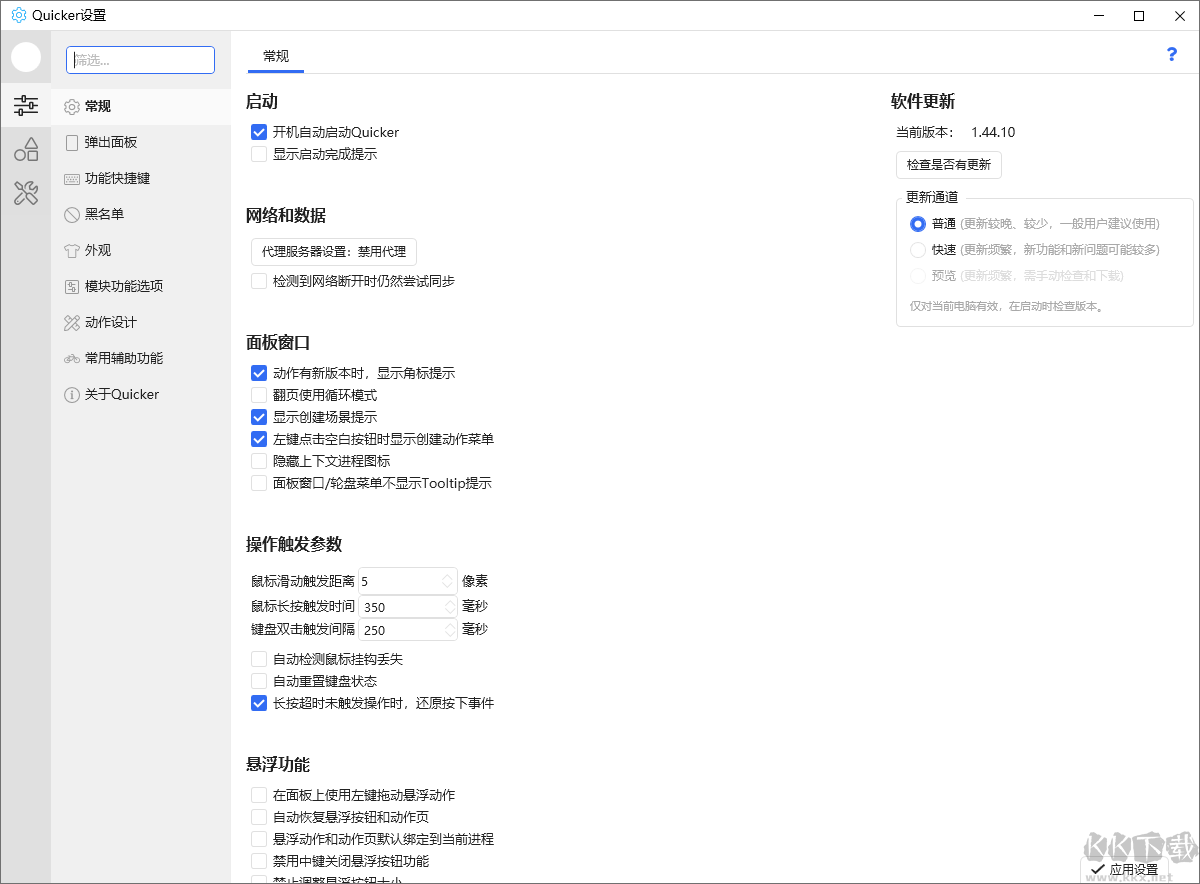This screenshot has width=1200, height=884.
Task: Click the keyboard icon beside 功能快捷键
Action: point(72,178)
